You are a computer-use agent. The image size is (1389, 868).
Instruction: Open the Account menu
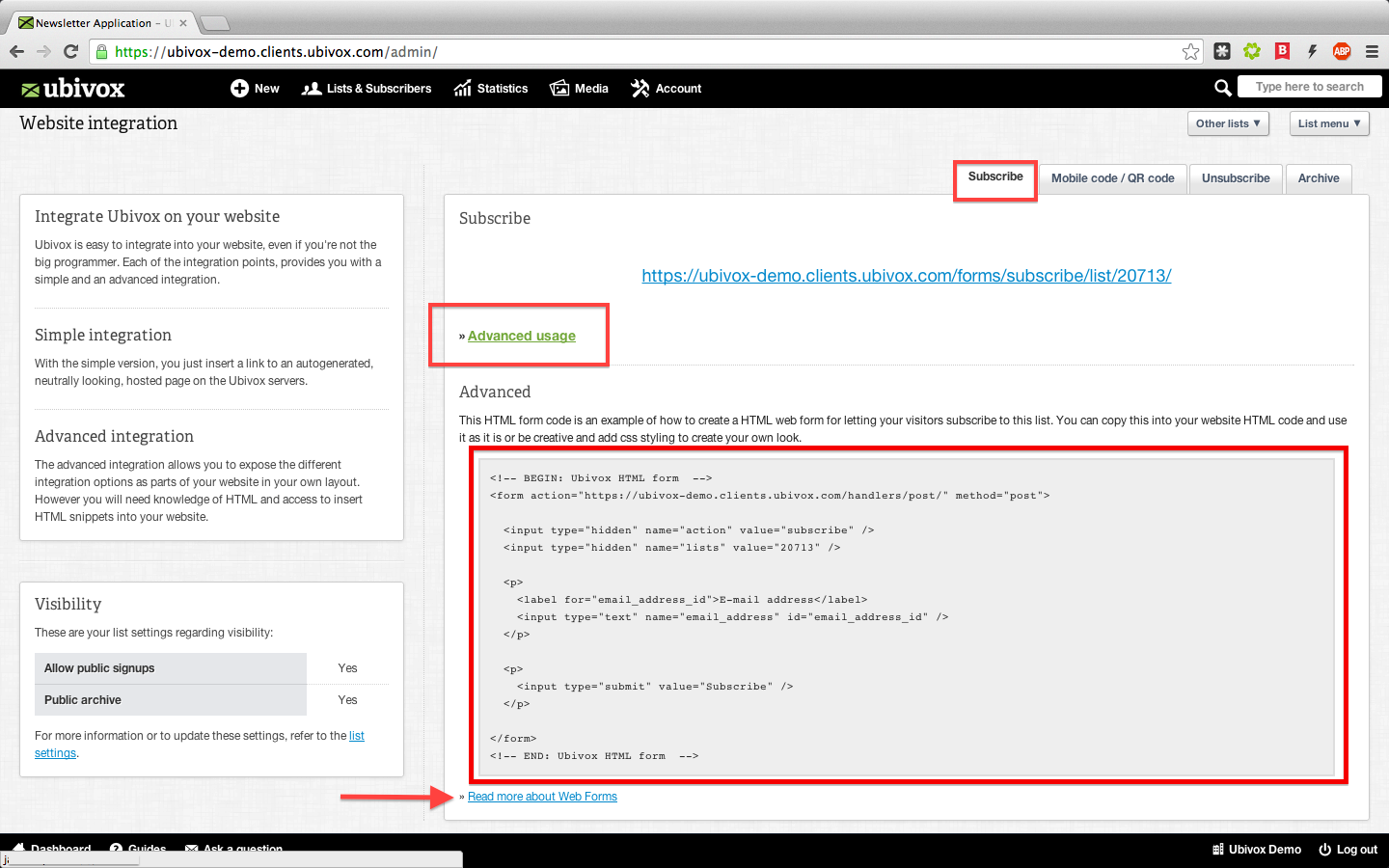click(666, 89)
